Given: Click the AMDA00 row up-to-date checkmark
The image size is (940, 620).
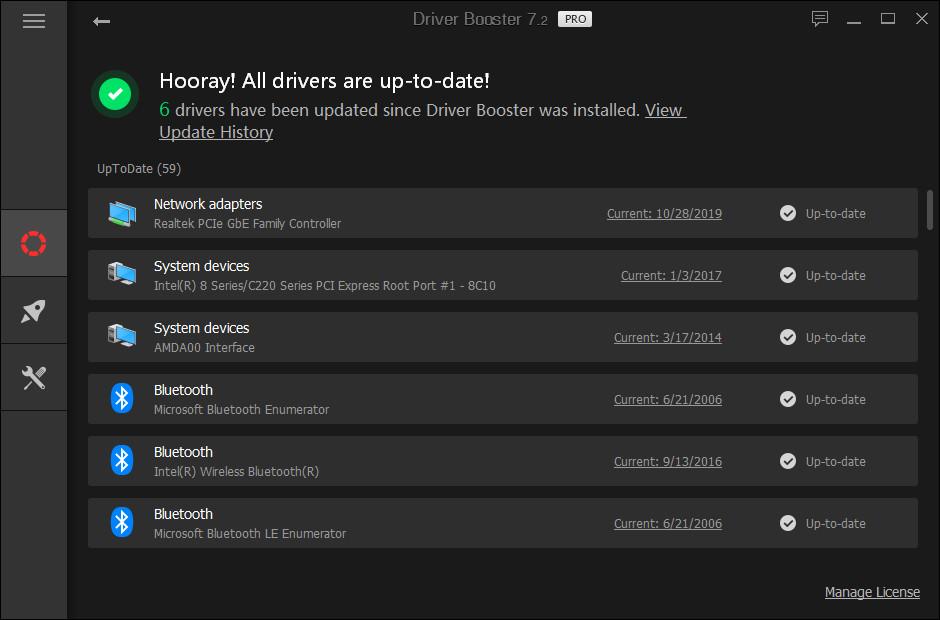Looking at the screenshot, I should pyautogui.click(x=788, y=337).
